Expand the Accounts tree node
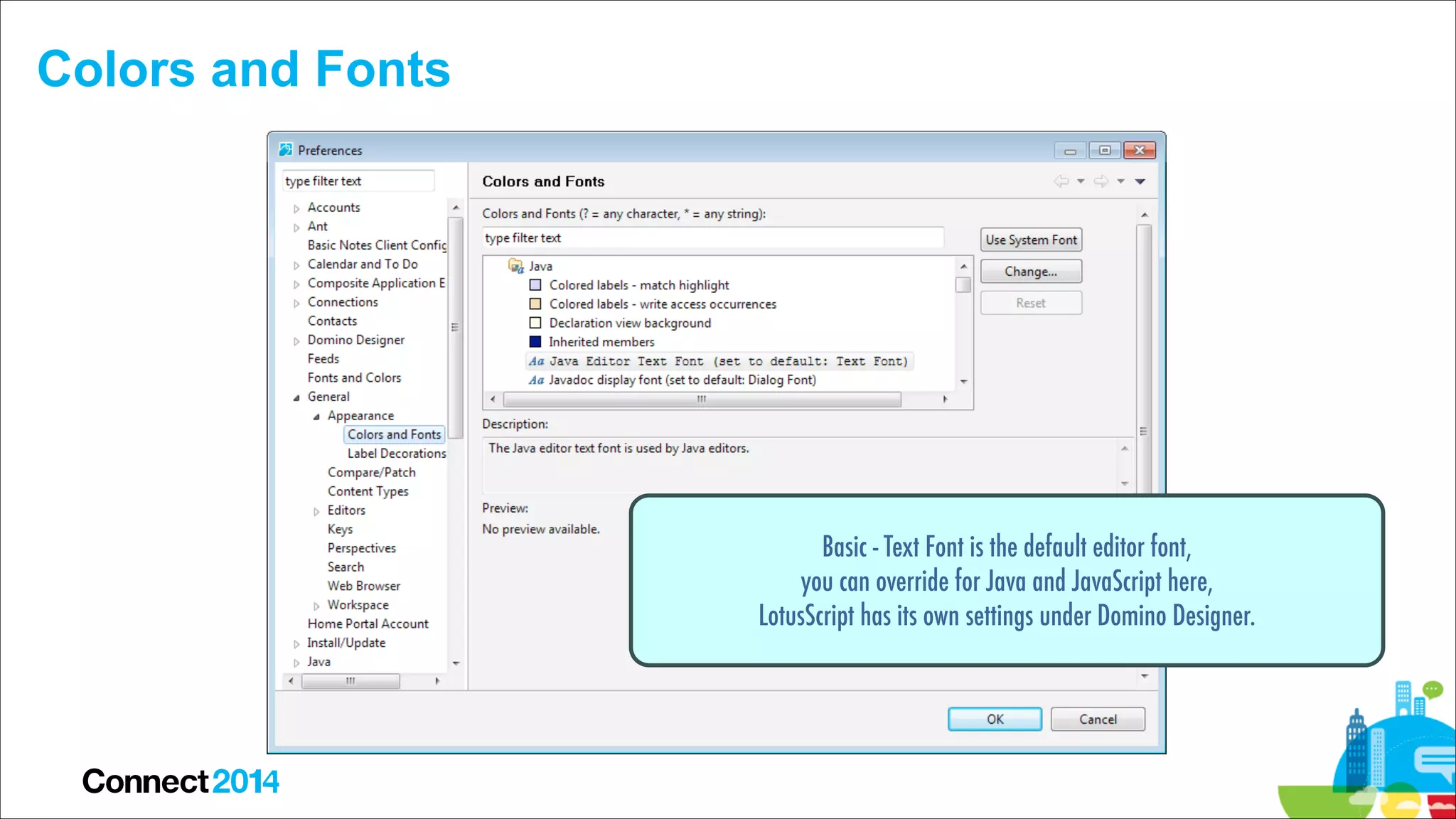Viewport: 1456px width, 819px height. (296, 208)
